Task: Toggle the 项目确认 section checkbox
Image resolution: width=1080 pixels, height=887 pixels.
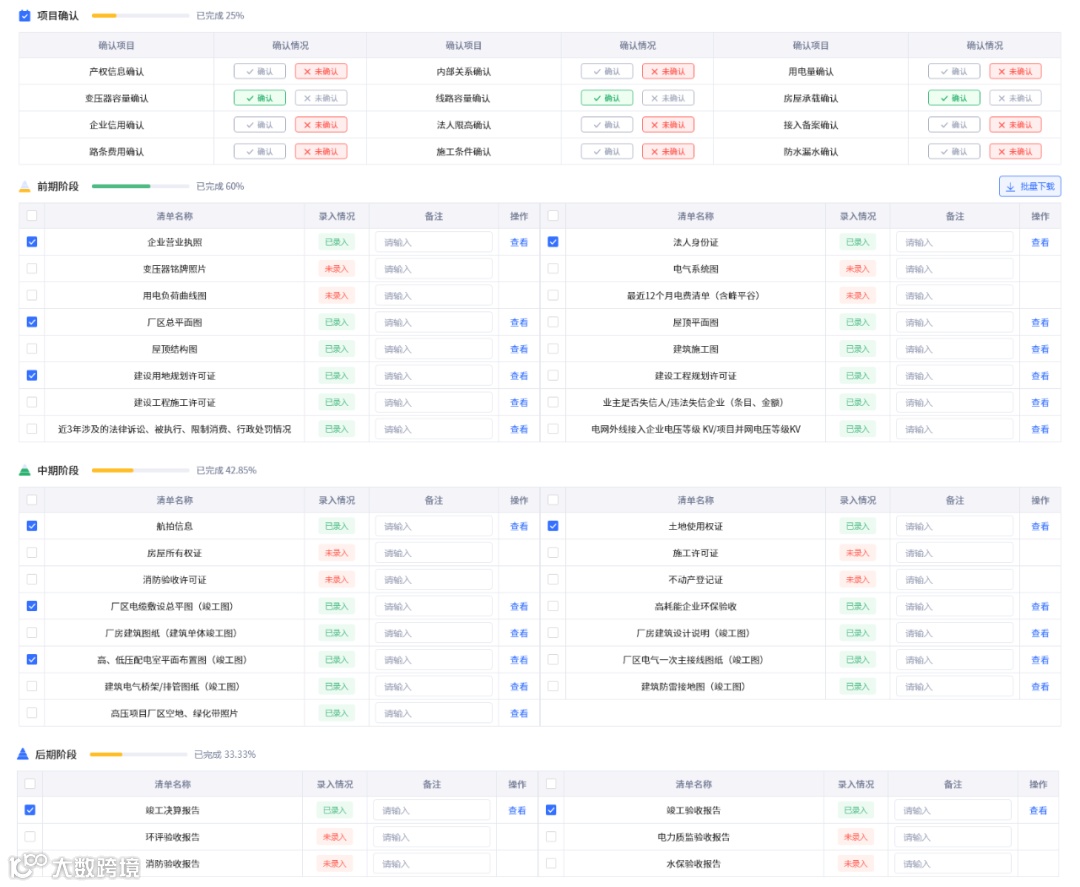Action: 25,15
